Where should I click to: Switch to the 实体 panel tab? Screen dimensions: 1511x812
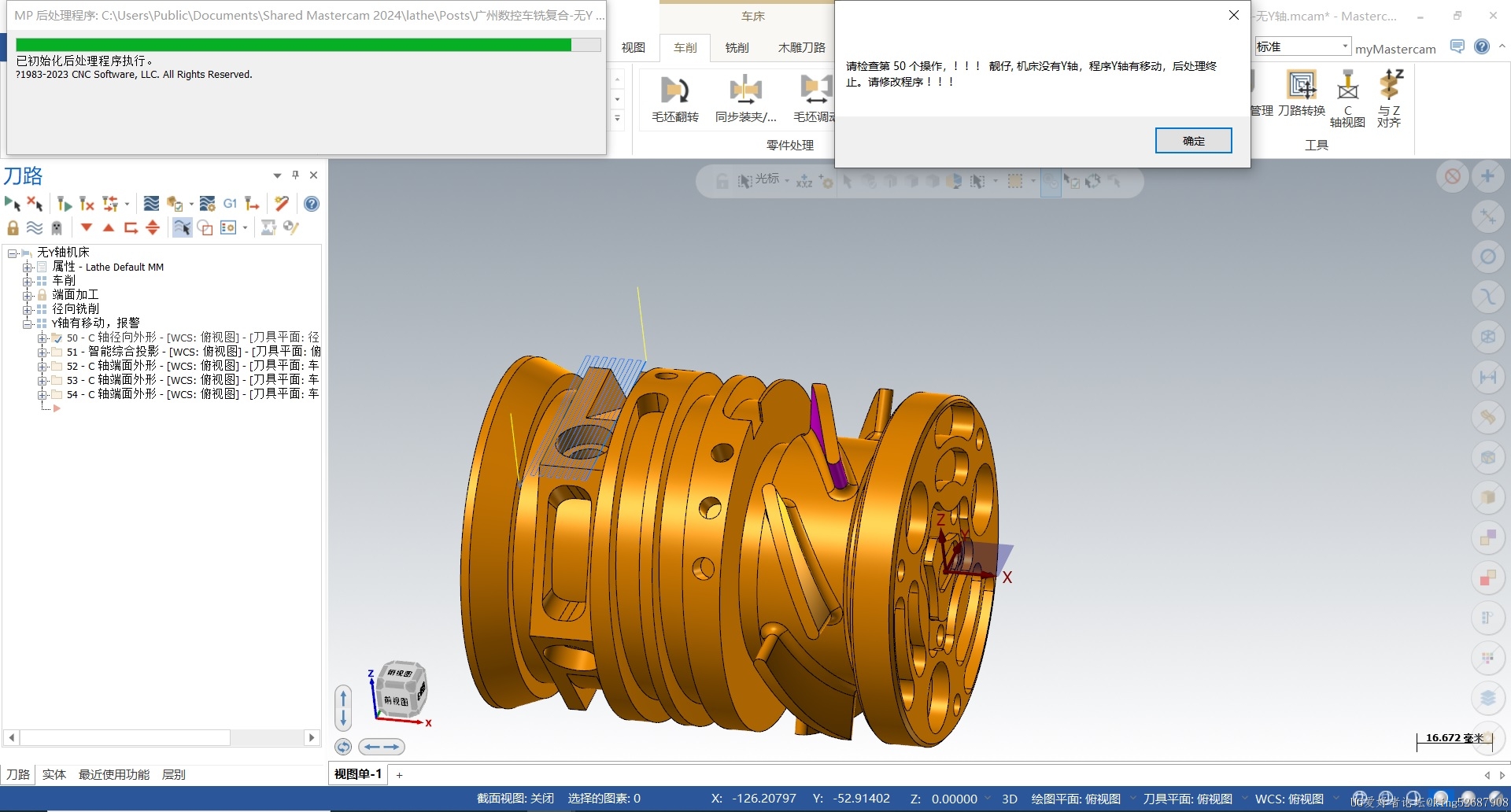[54, 775]
